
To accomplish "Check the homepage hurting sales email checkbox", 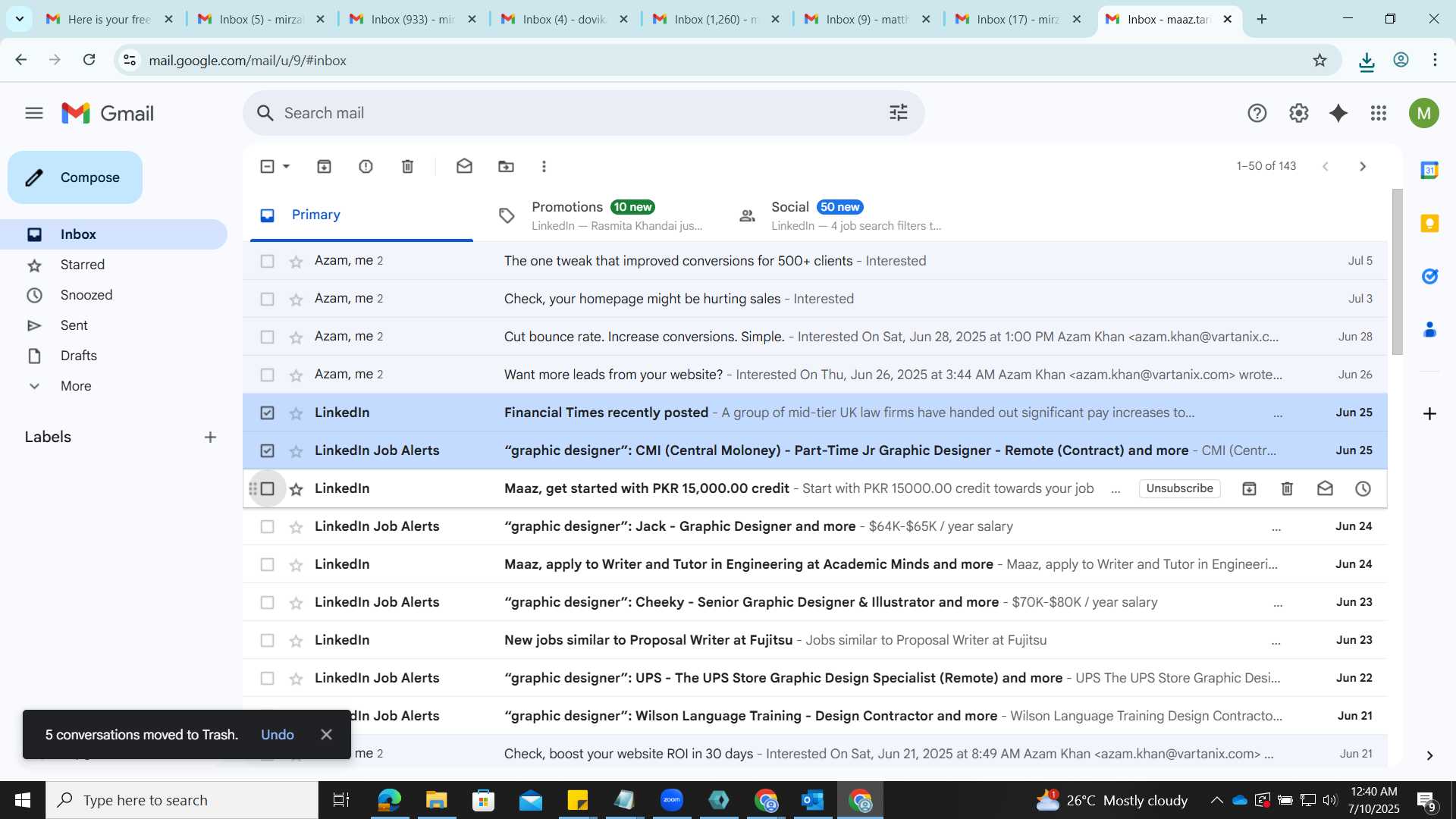I will (x=267, y=299).
